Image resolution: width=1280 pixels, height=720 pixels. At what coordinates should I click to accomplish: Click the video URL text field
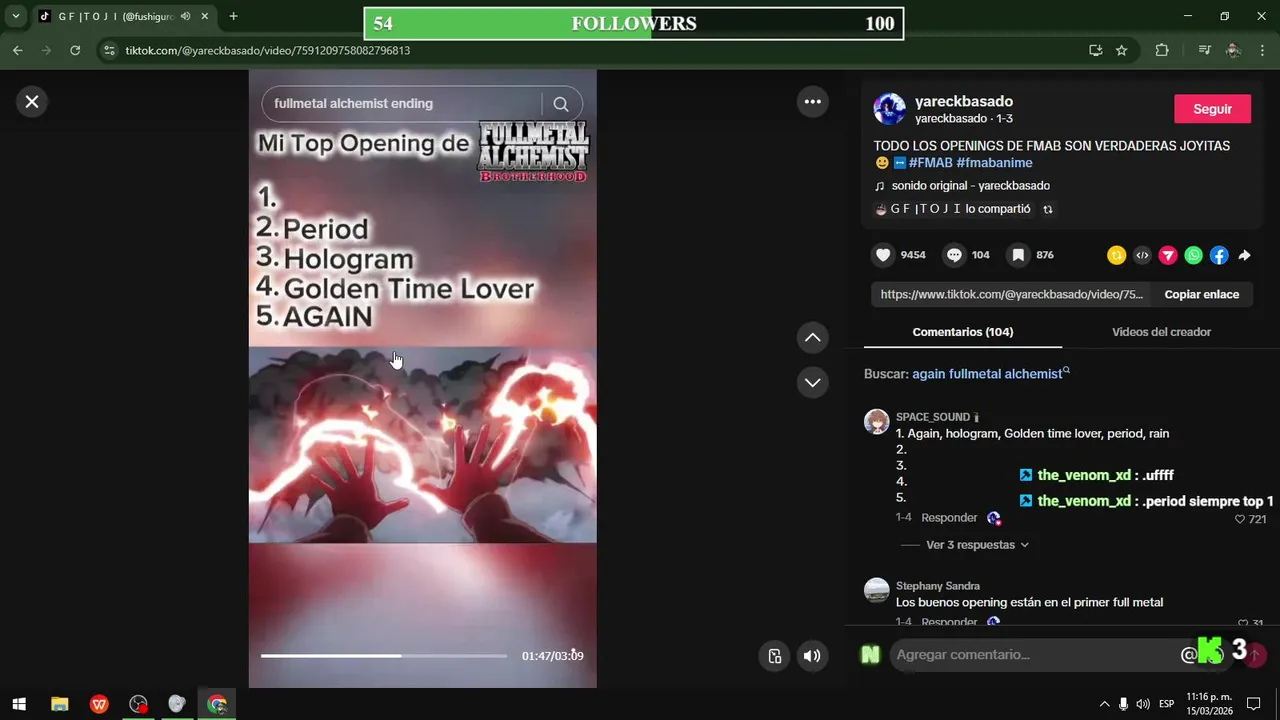[1011, 295]
